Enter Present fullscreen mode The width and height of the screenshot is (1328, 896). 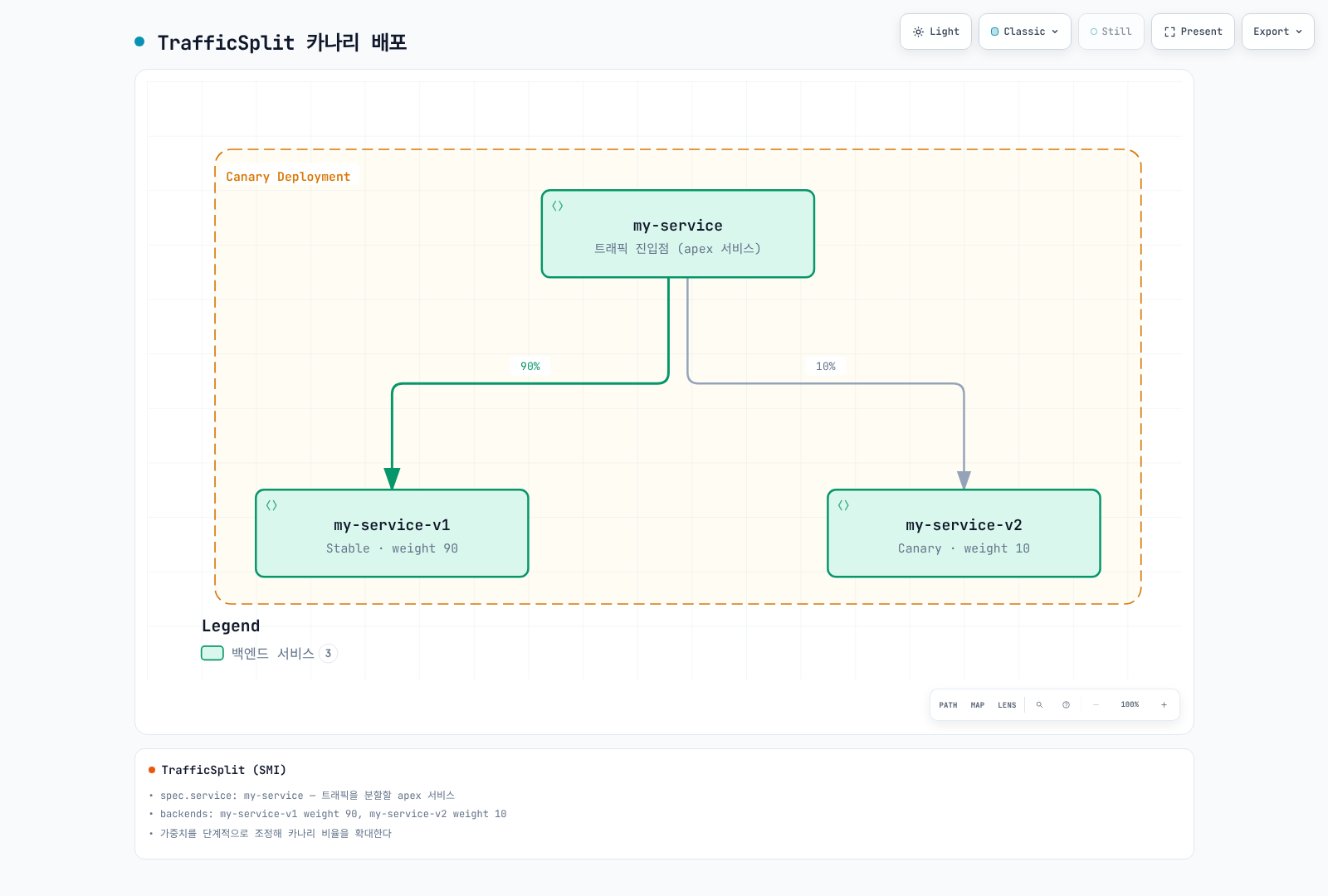click(1193, 32)
